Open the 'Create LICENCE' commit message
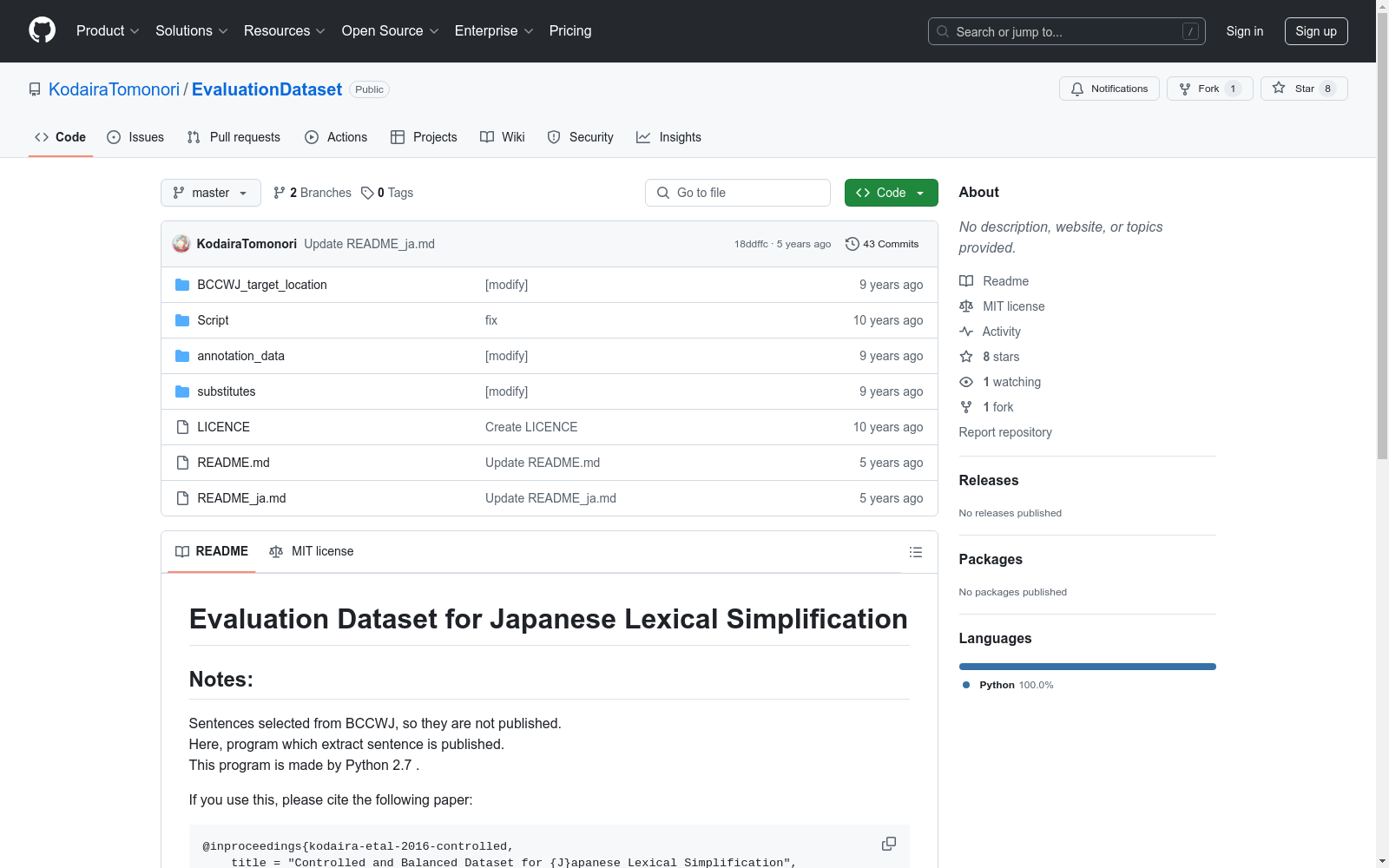This screenshot has width=1389, height=868. pyautogui.click(x=531, y=427)
